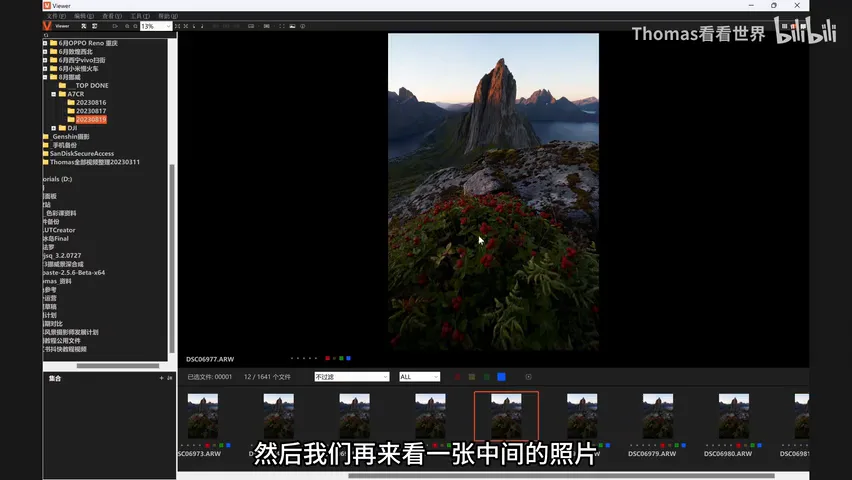Select the DSC06979.ARW thumbnail

[x=657, y=422]
